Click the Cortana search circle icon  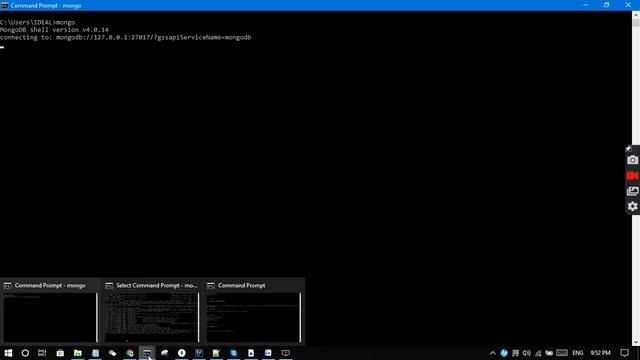coord(25,353)
